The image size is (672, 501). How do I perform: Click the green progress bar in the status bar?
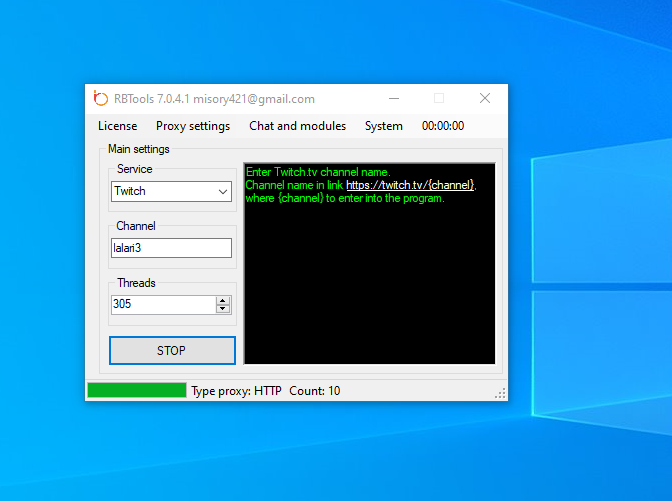(137, 390)
